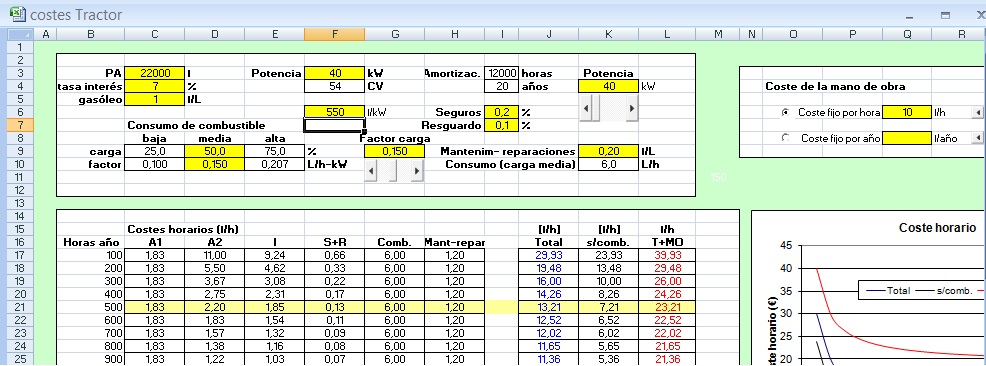Select the 'Coste fijo por año' radio button
986x366 pixels.
785,138
